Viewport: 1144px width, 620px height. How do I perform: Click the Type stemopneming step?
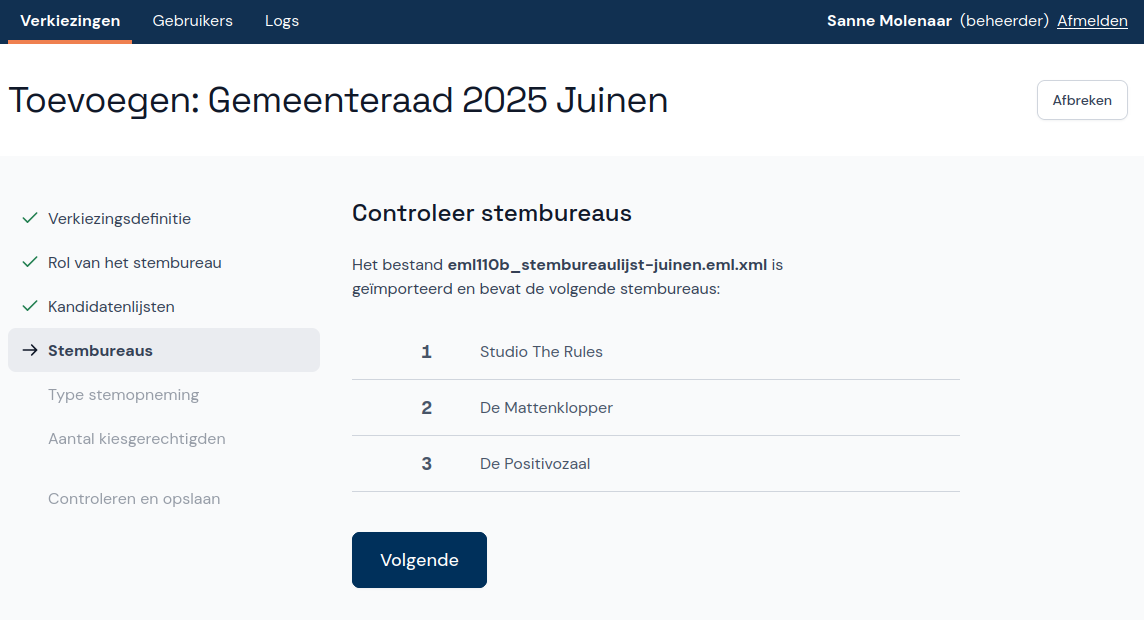123,394
